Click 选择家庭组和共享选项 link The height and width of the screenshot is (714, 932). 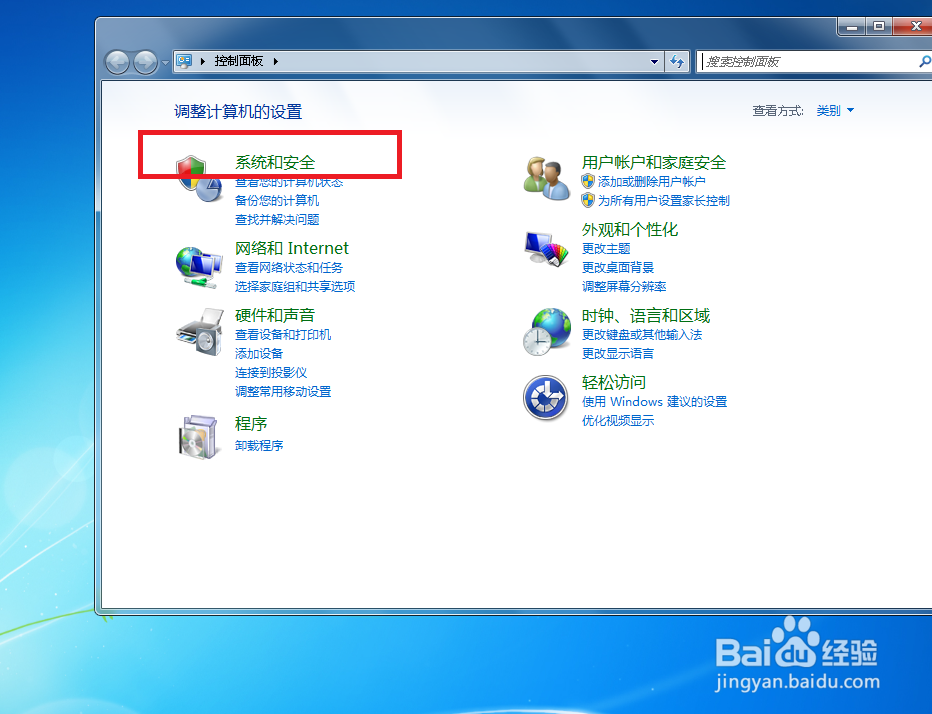295,287
